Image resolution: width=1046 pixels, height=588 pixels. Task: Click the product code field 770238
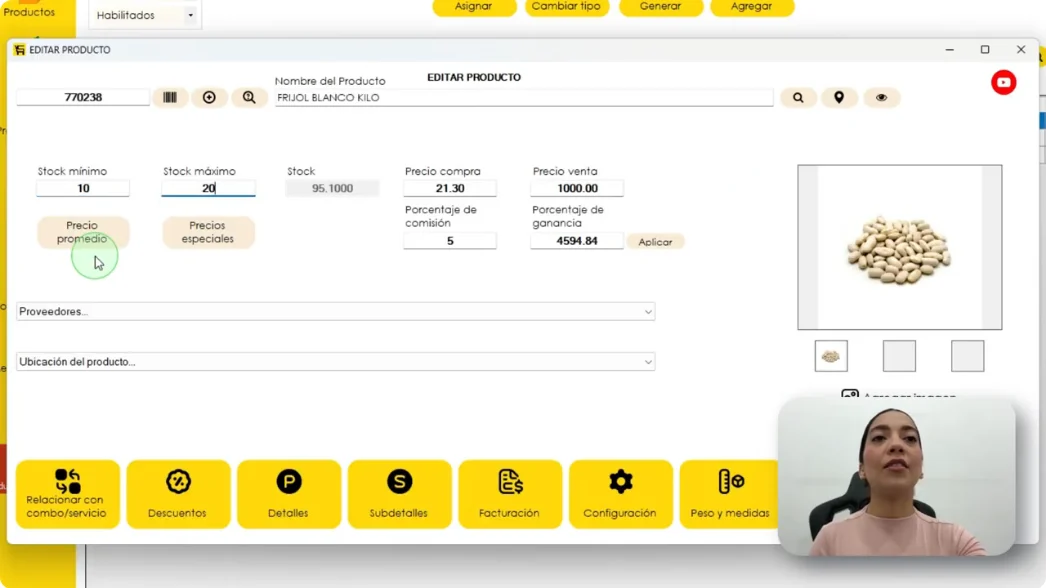point(83,97)
